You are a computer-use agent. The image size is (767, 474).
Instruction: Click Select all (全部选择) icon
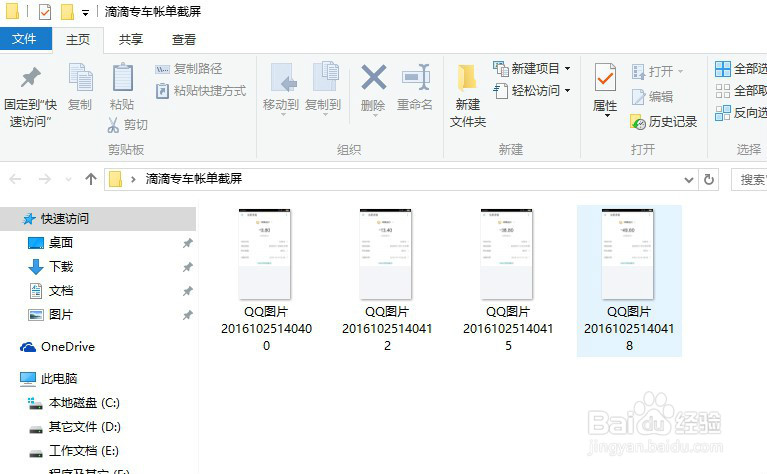722,69
